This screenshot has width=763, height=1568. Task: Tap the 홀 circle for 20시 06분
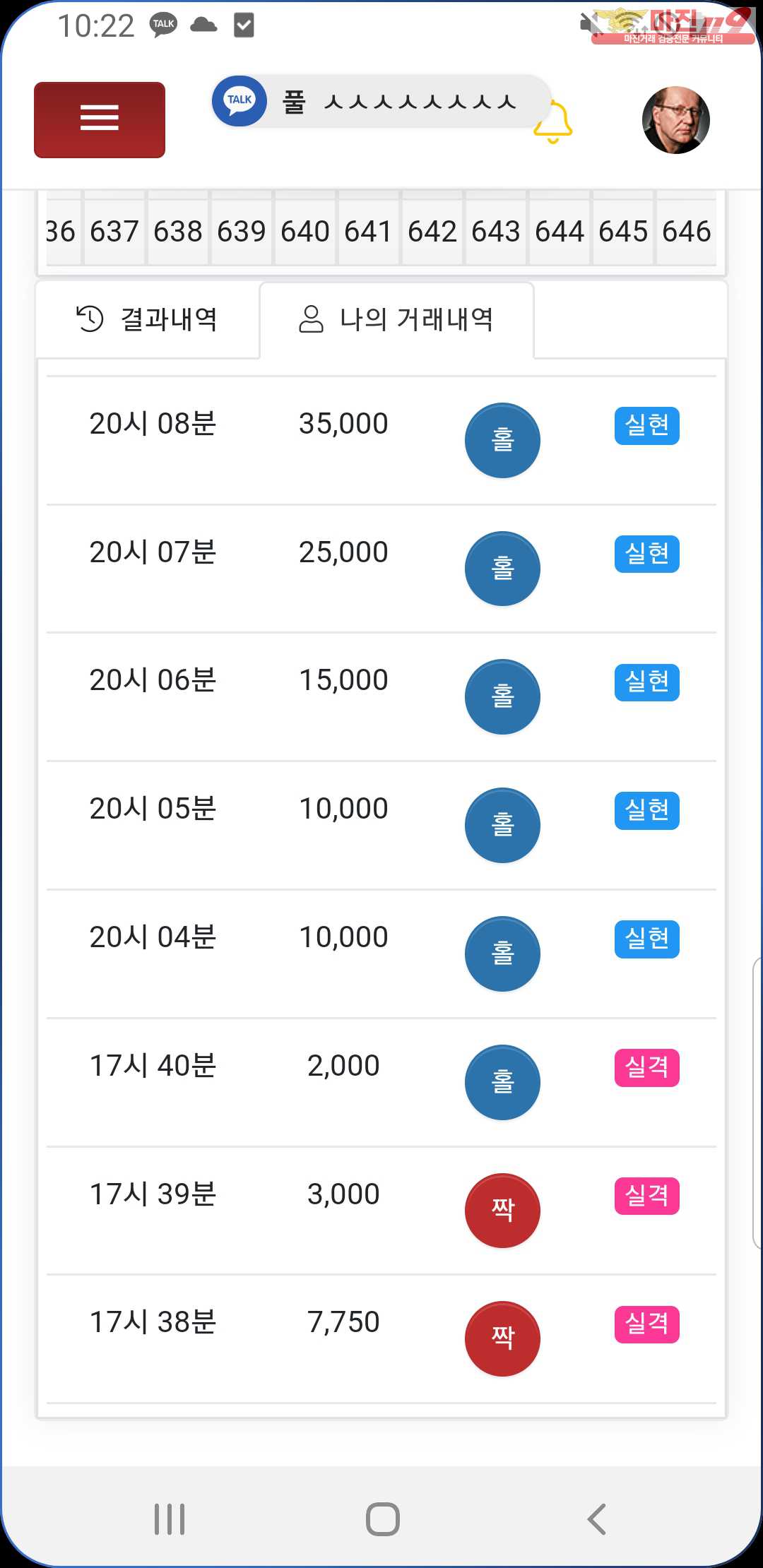[502, 696]
